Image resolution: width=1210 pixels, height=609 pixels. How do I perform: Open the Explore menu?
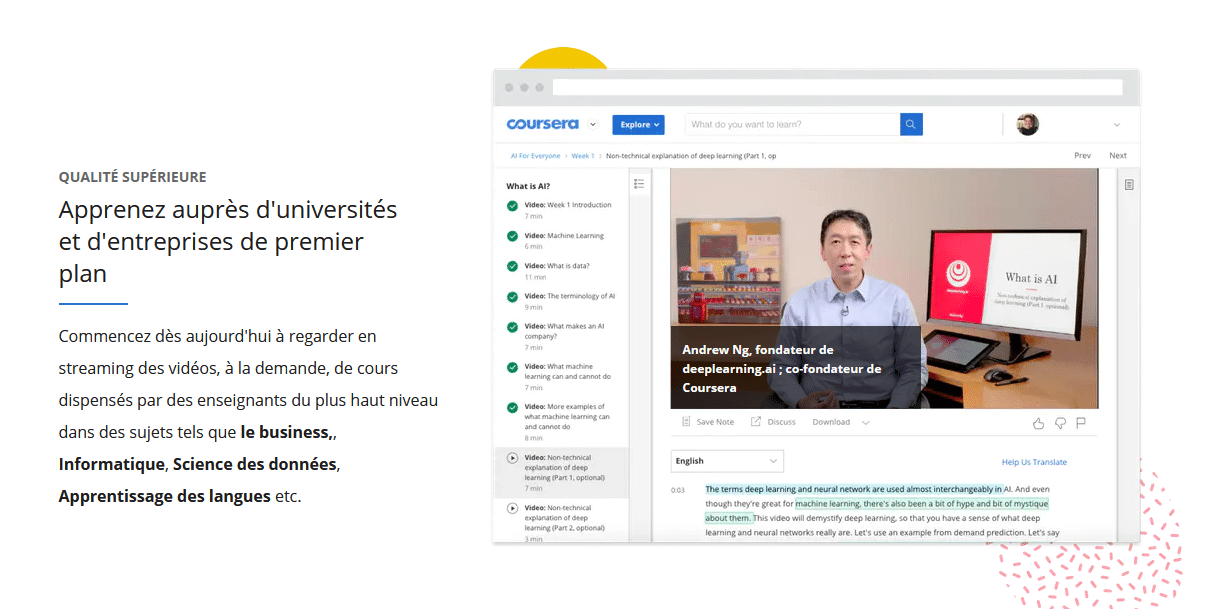[638, 125]
